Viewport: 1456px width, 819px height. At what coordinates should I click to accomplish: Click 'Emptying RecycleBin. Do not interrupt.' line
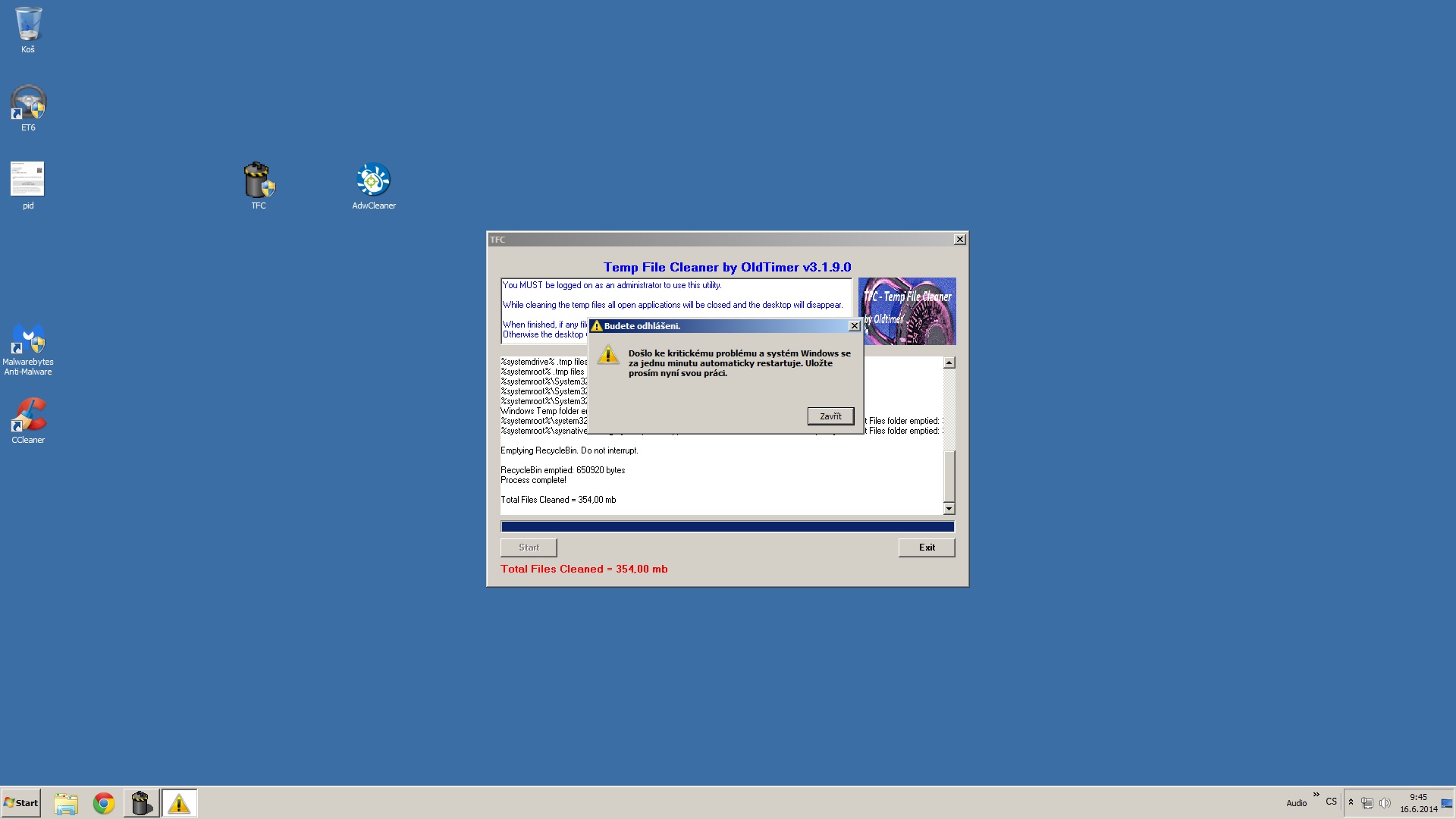pos(570,450)
